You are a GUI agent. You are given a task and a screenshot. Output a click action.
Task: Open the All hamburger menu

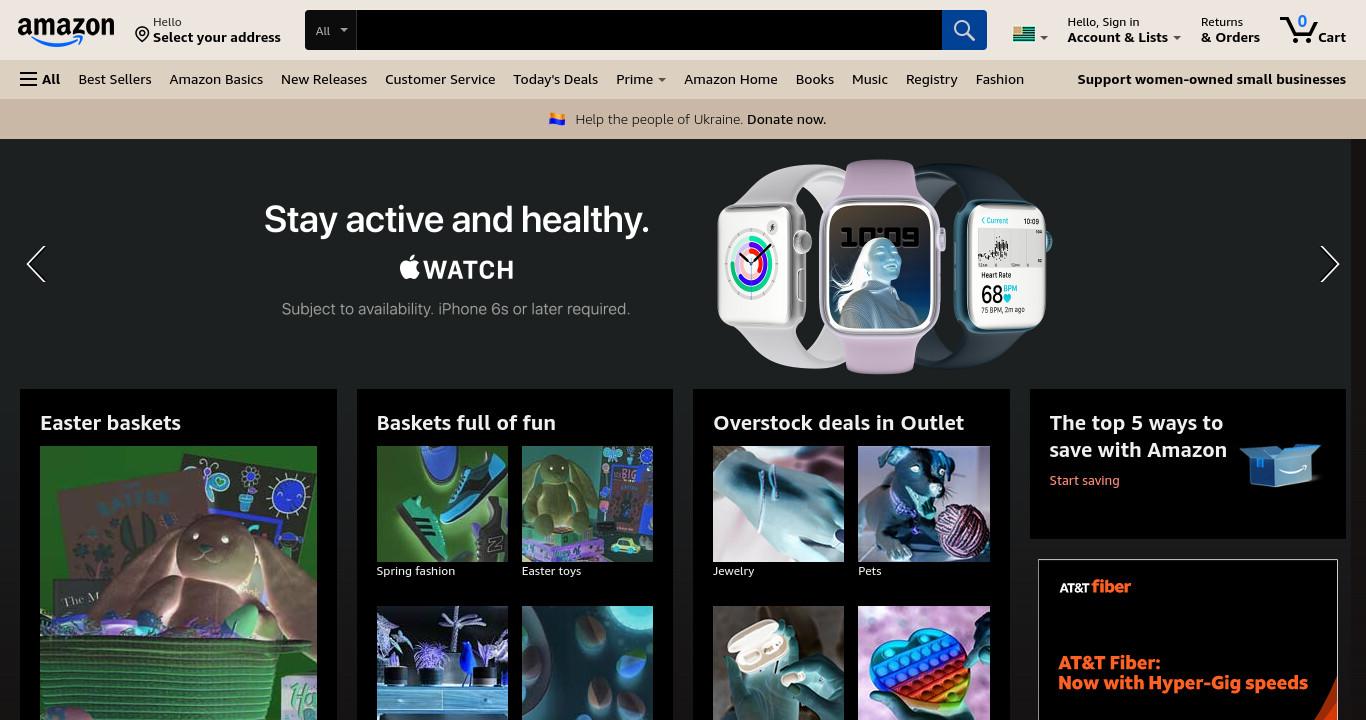click(40, 79)
